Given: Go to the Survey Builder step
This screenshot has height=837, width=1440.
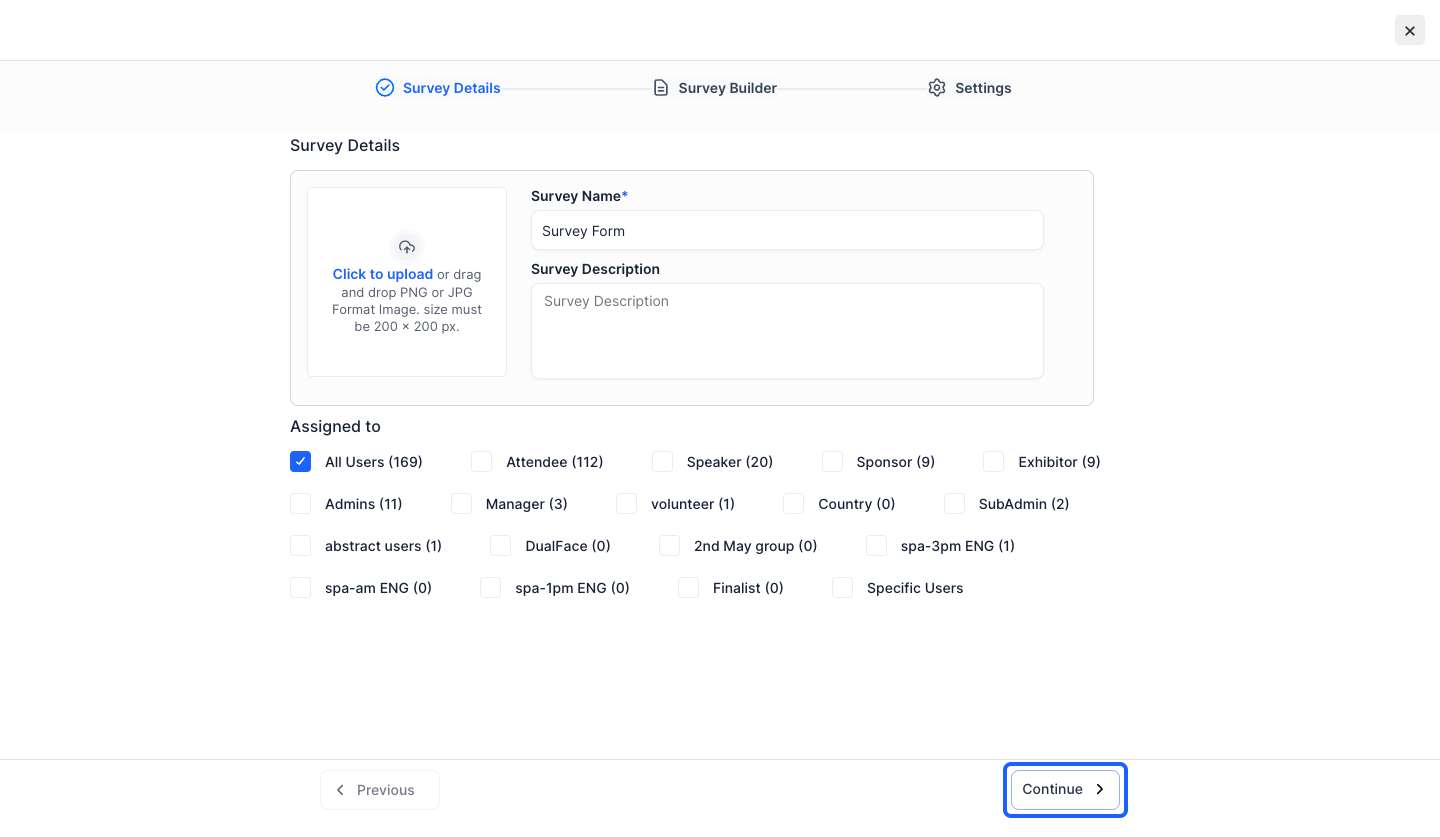Looking at the screenshot, I should pyautogui.click(x=715, y=88).
